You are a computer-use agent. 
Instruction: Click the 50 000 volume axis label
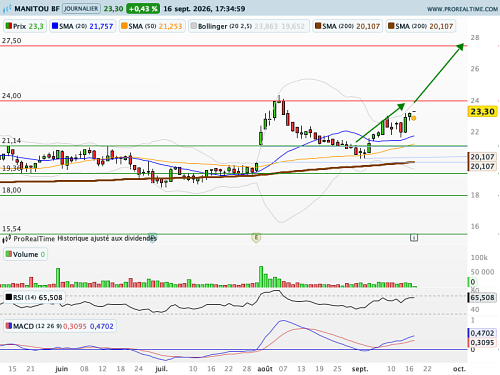(482, 272)
